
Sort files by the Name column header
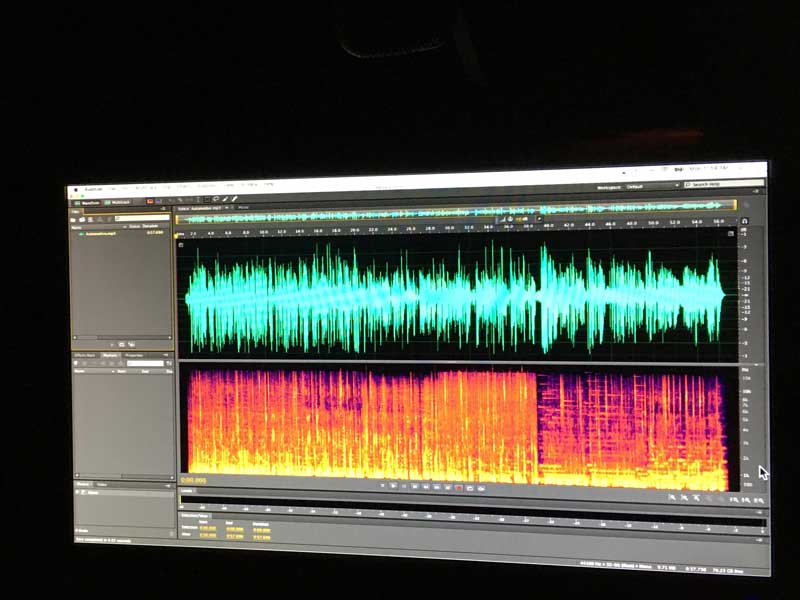77,228
